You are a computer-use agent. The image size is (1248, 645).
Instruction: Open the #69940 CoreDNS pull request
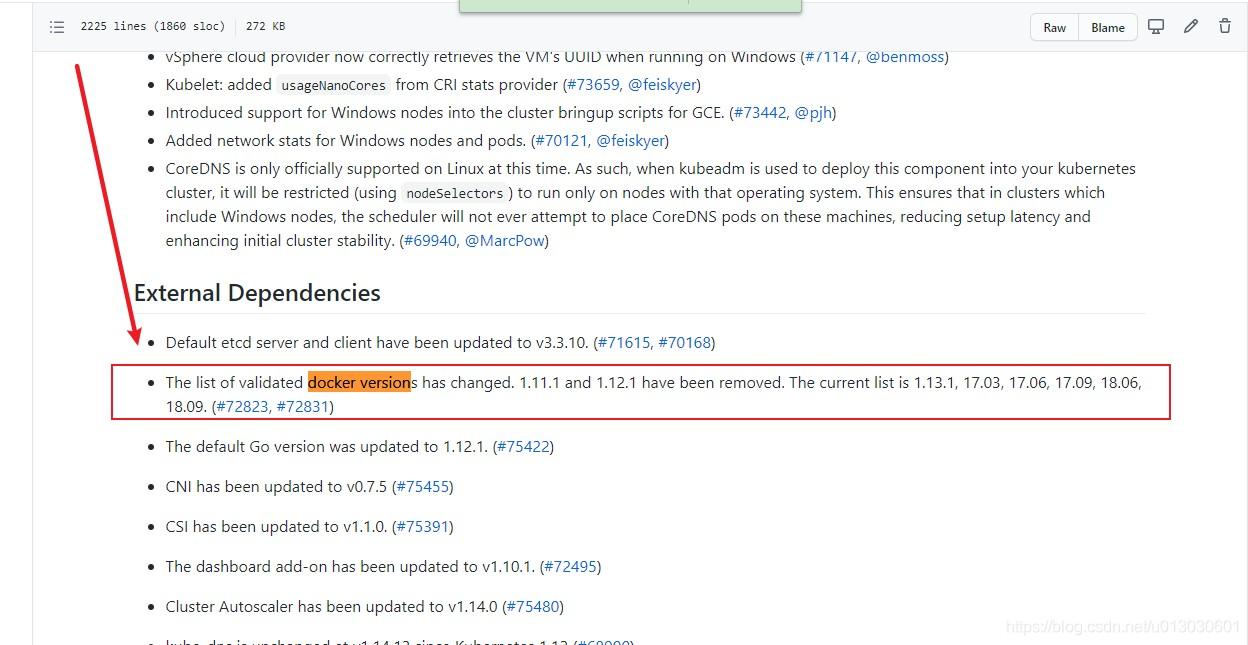click(430, 241)
